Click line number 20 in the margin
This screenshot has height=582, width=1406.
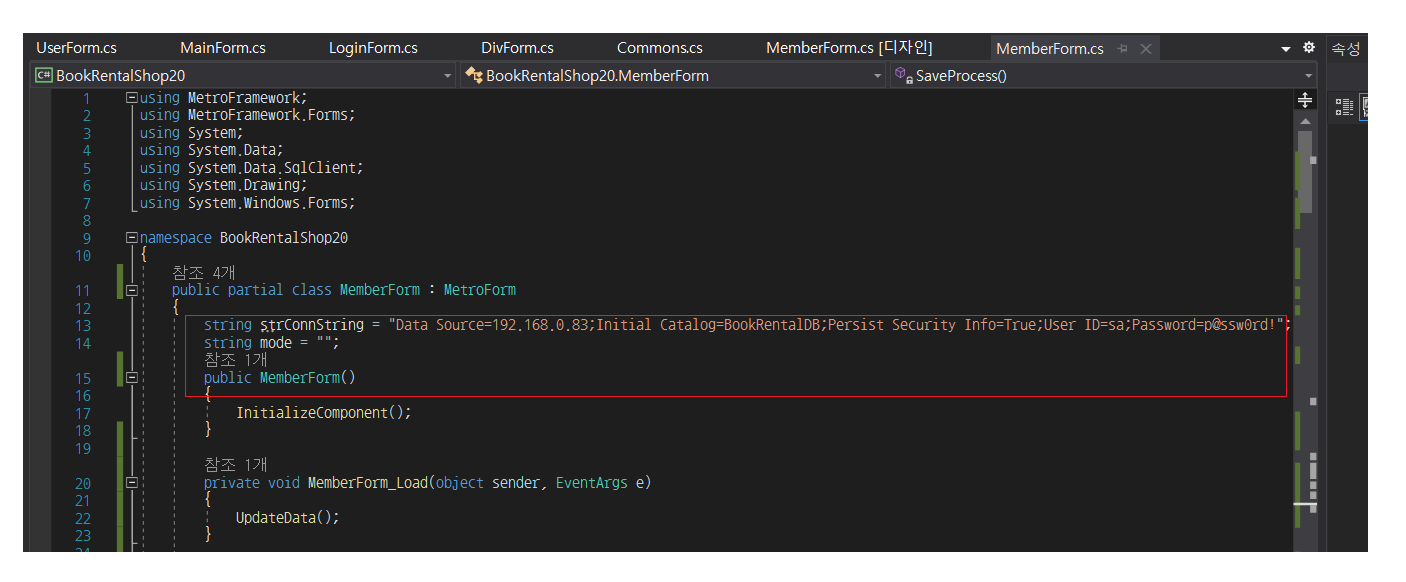(x=82, y=483)
